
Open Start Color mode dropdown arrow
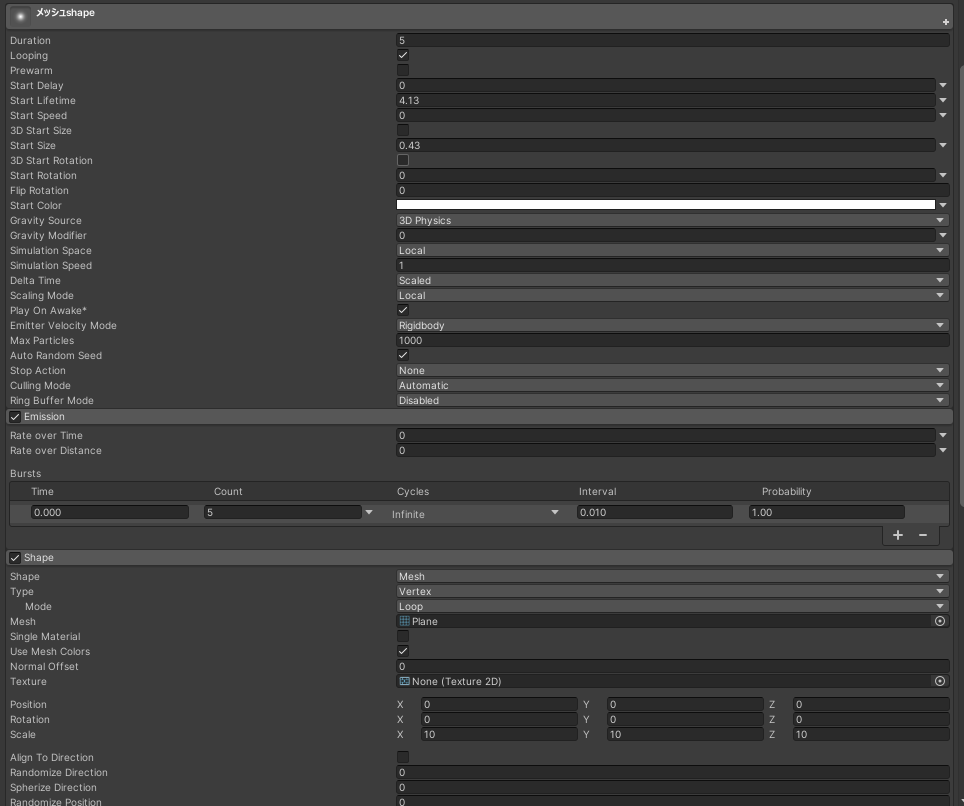(943, 205)
